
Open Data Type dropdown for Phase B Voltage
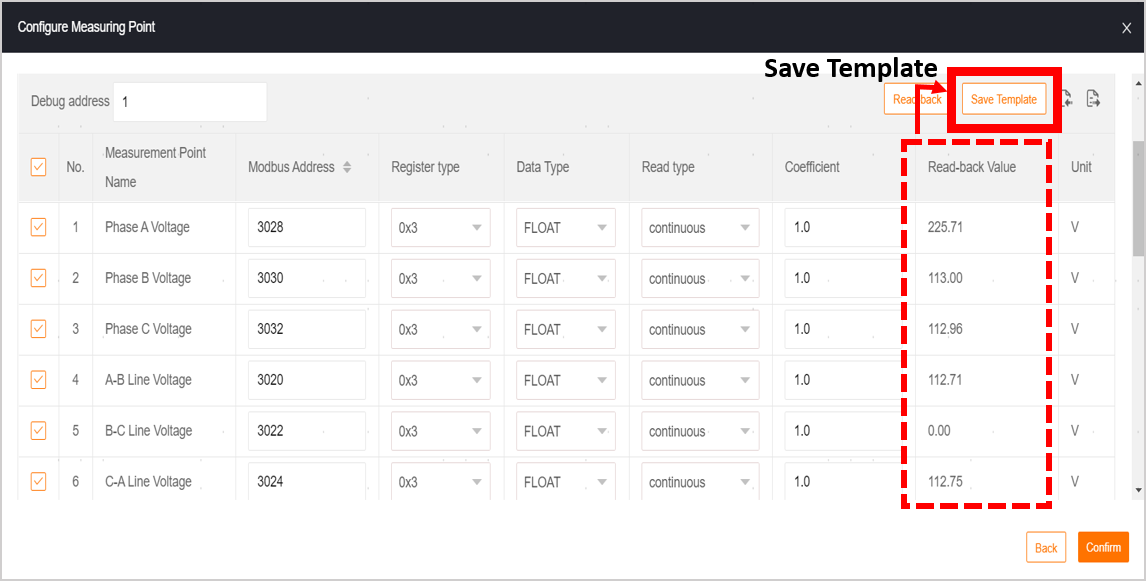pos(566,278)
